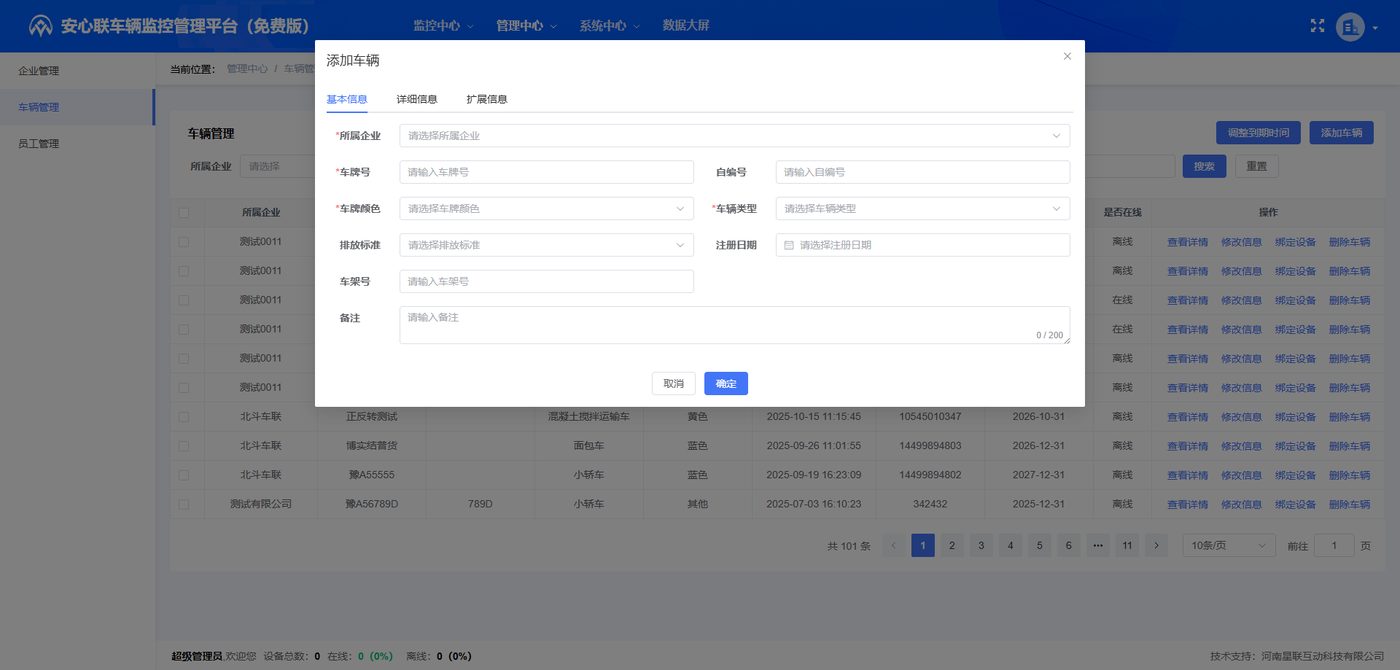Screen dimensions: 1400x670
Task: Click 删除车辆 for the 豫A56789D row
Action: click(x=1350, y=505)
